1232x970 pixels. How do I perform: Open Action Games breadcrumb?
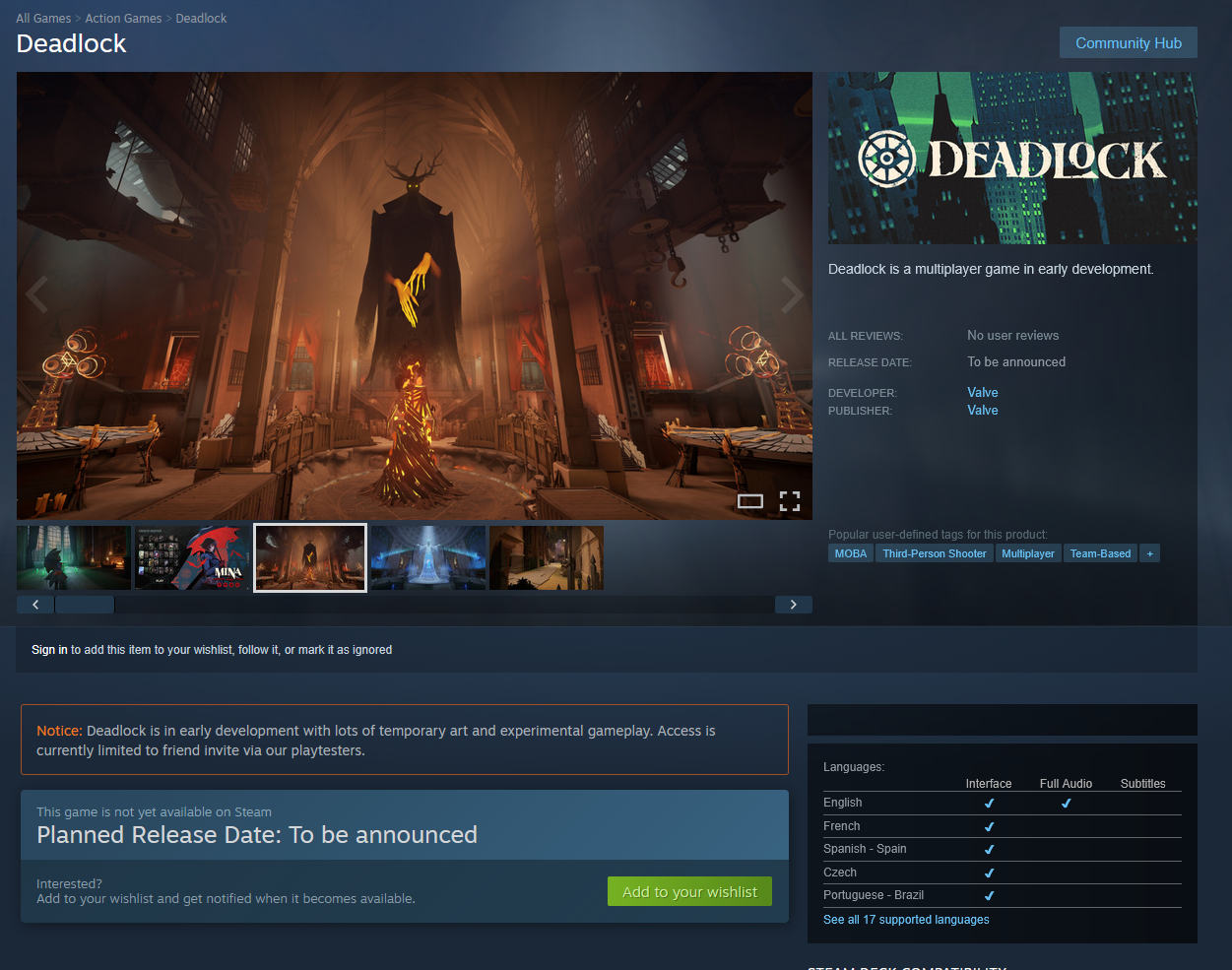click(x=123, y=19)
